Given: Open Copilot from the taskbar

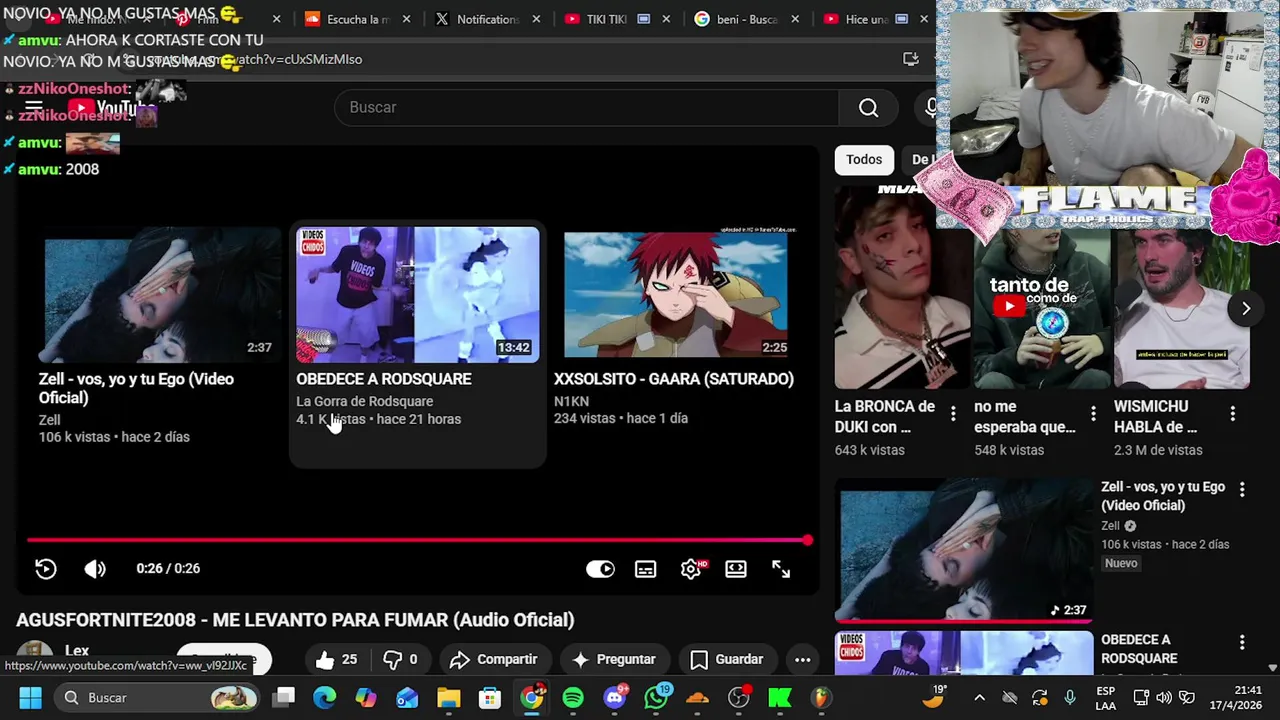Looking at the screenshot, I should (x=366, y=697).
